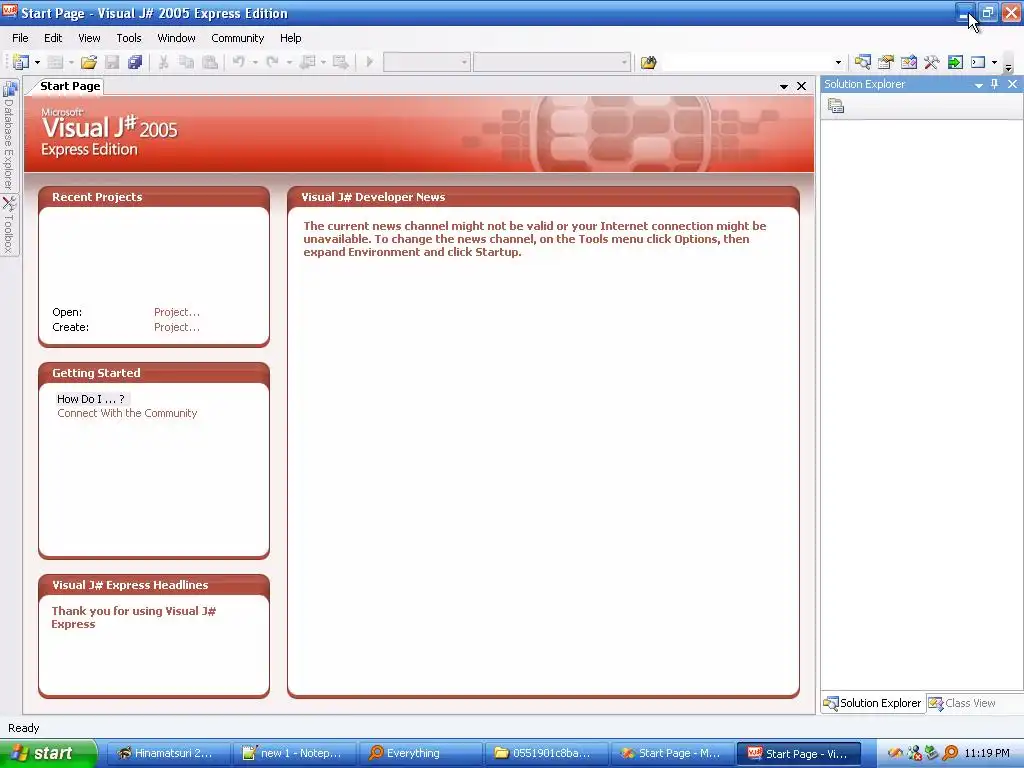Screen dimensions: 1024x768
Task: Click the Properties icon in Solution Explorer toolbar
Action: pyautogui.click(x=836, y=106)
